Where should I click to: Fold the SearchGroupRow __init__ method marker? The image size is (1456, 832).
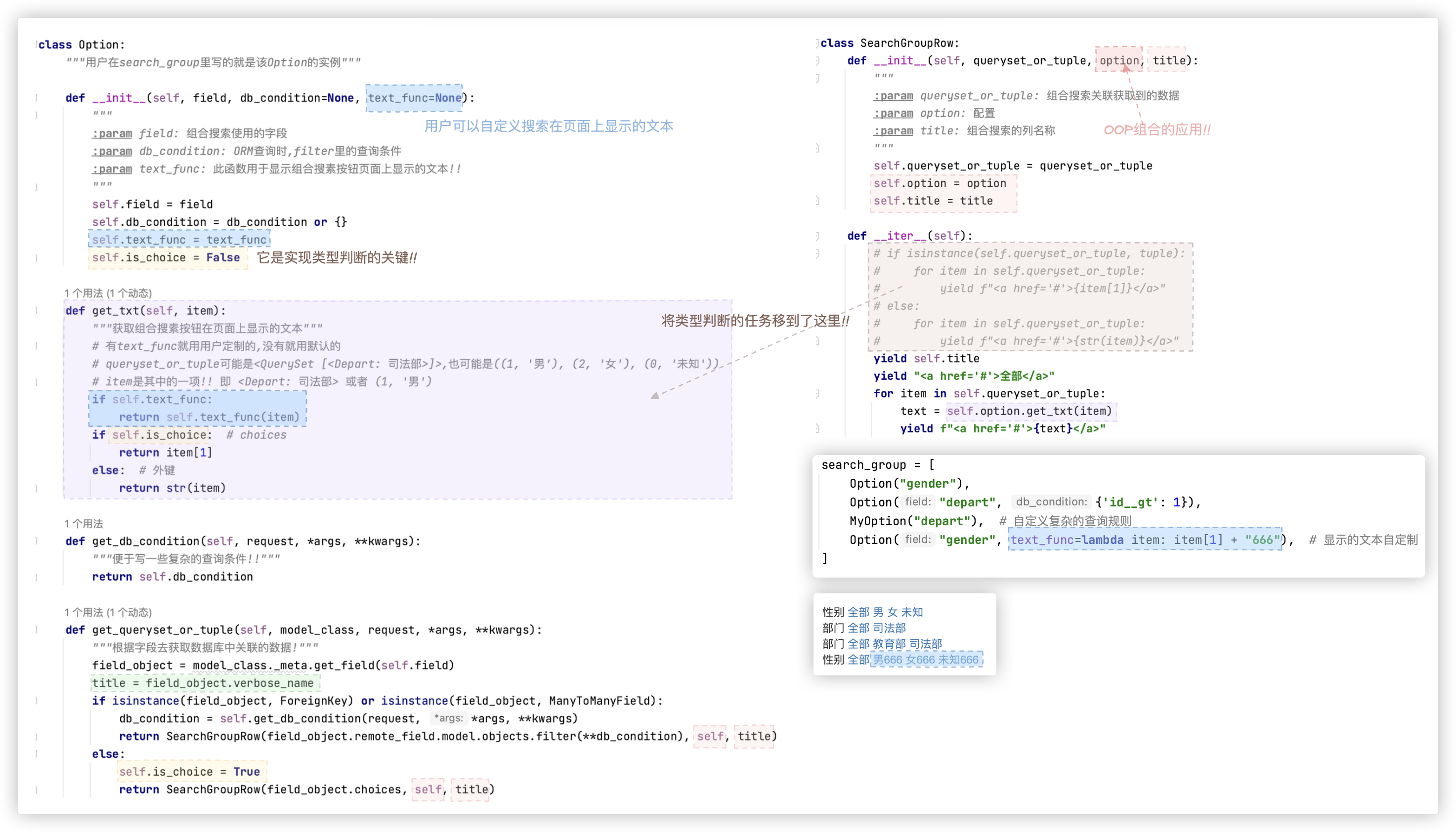click(x=818, y=61)
